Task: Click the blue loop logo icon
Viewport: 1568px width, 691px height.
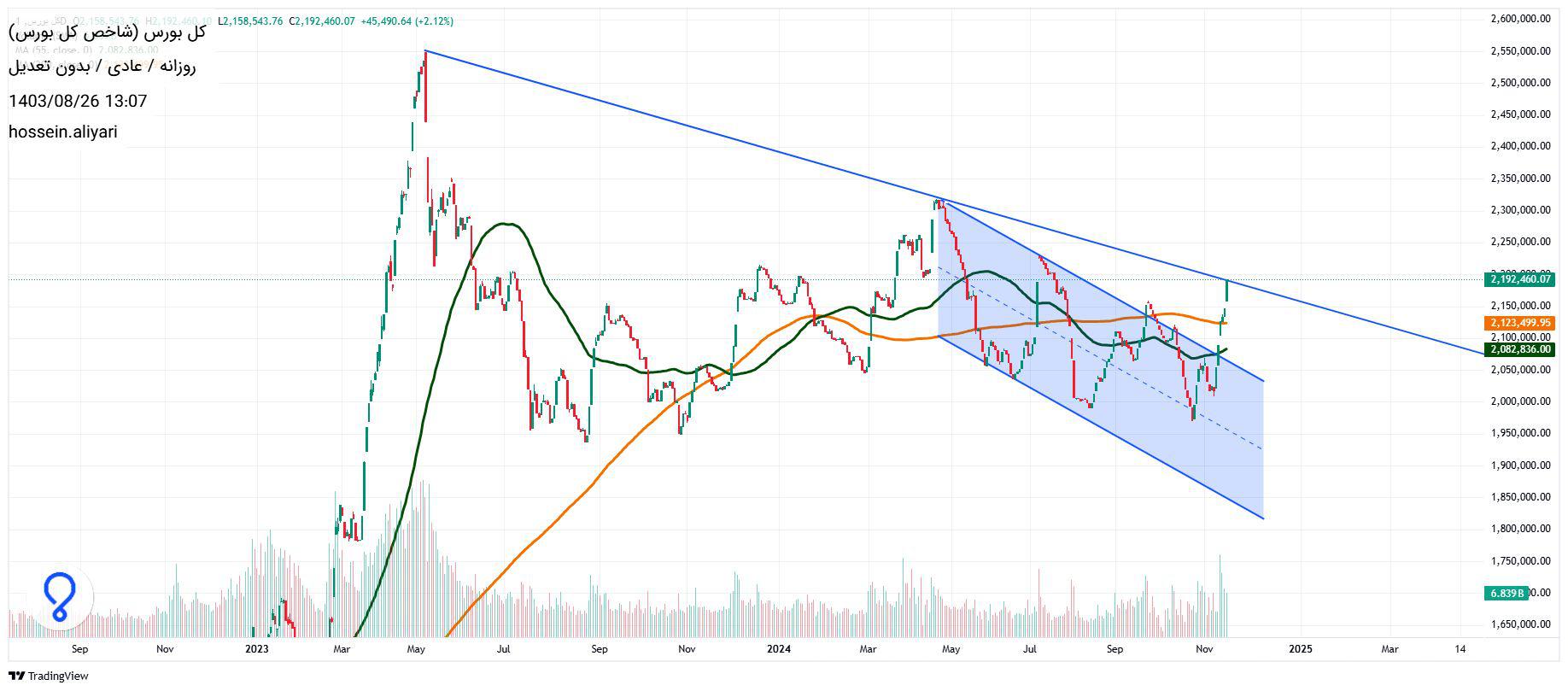Action: pos(59,597)
